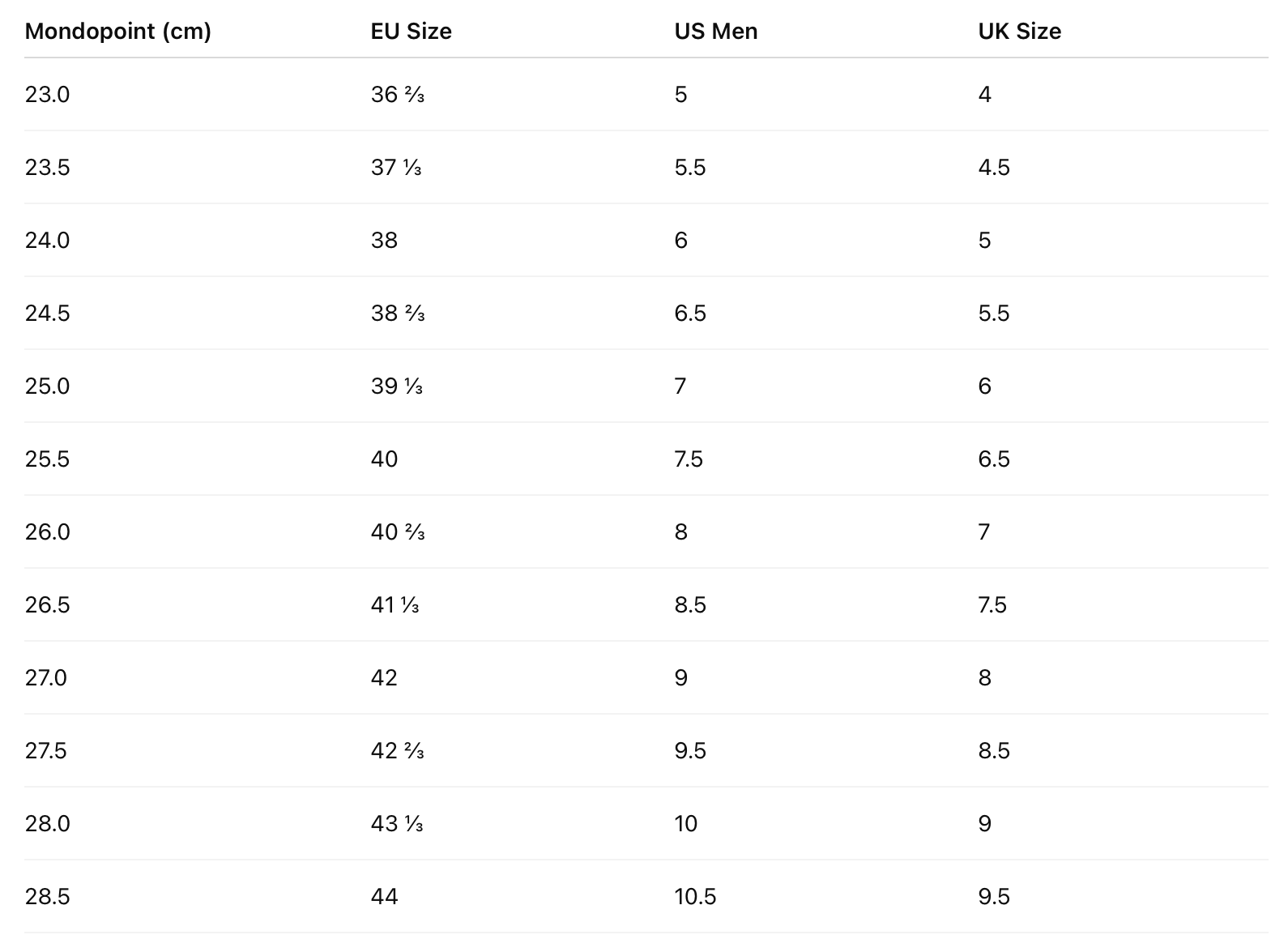Select the UK Size column header
Image resolution: width=1288 pixels, height=935 pixels.
pos(1019,31)
